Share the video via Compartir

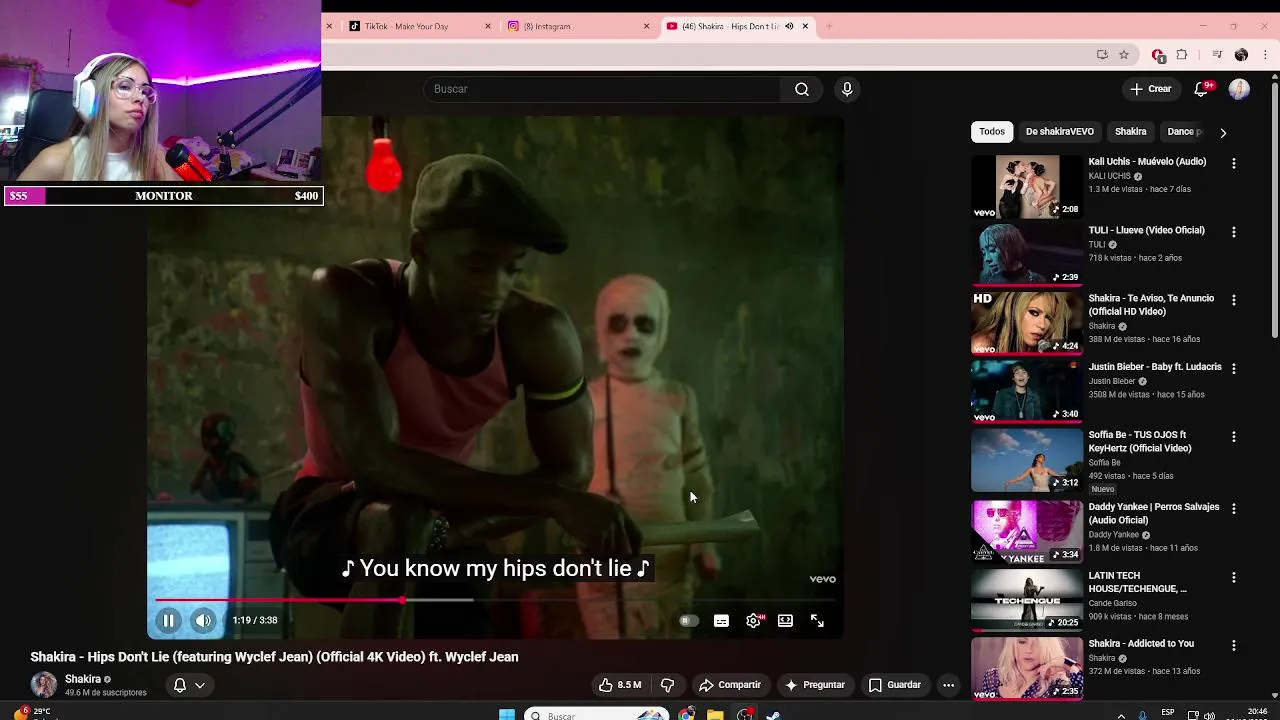[x=730, y=685]
